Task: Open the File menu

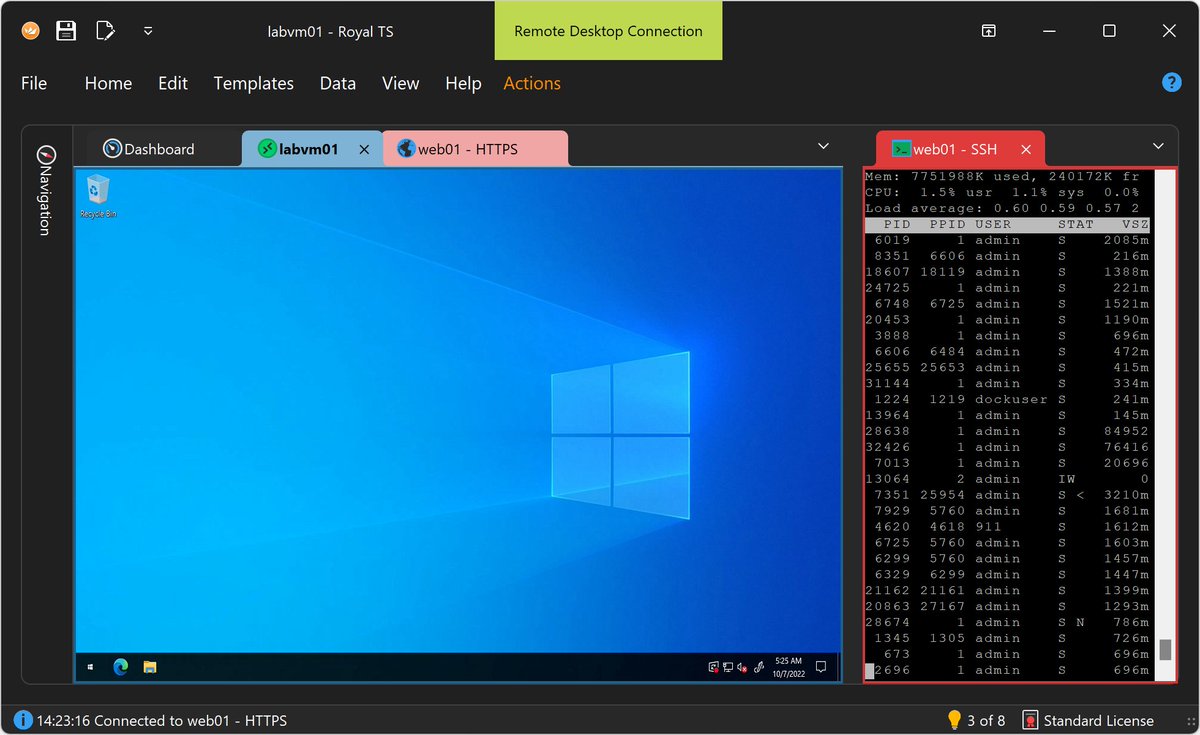Action: click(34, 83)
